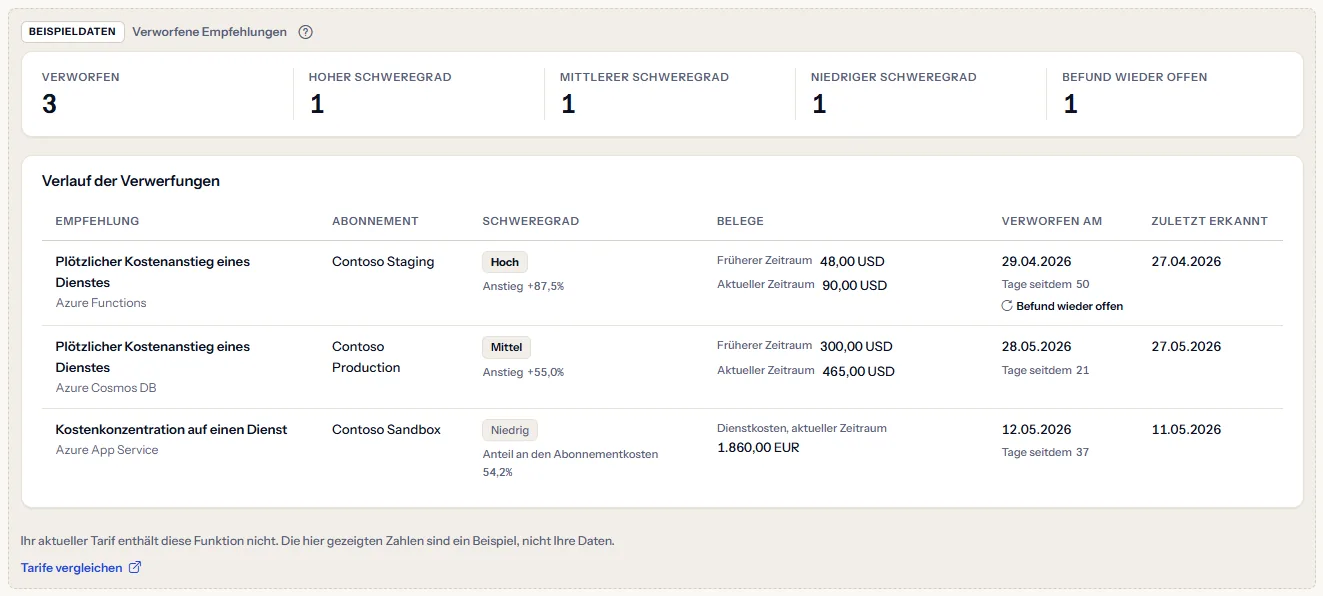This screenshot has width=1323, height=596.
Task: Click the date 11.05.2026
Action: 1186,430
